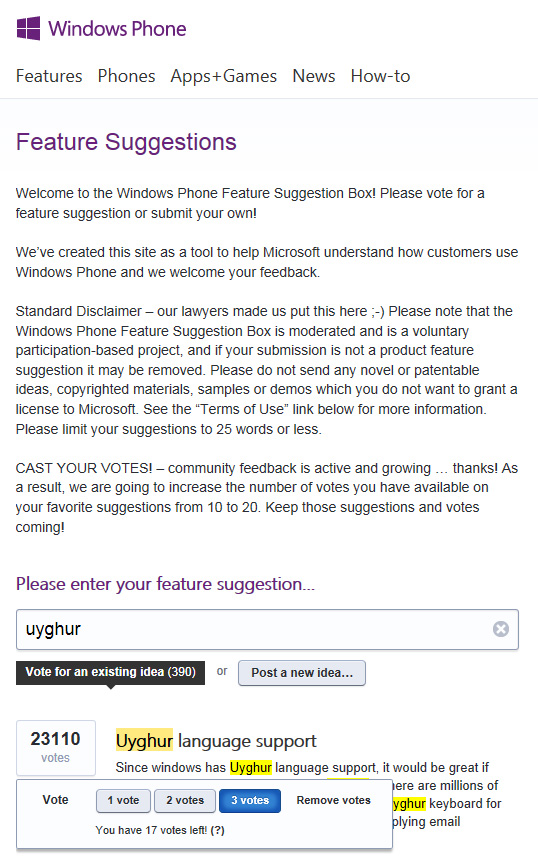
Task: Open the Features menu item
Action: tap(49, 76)
